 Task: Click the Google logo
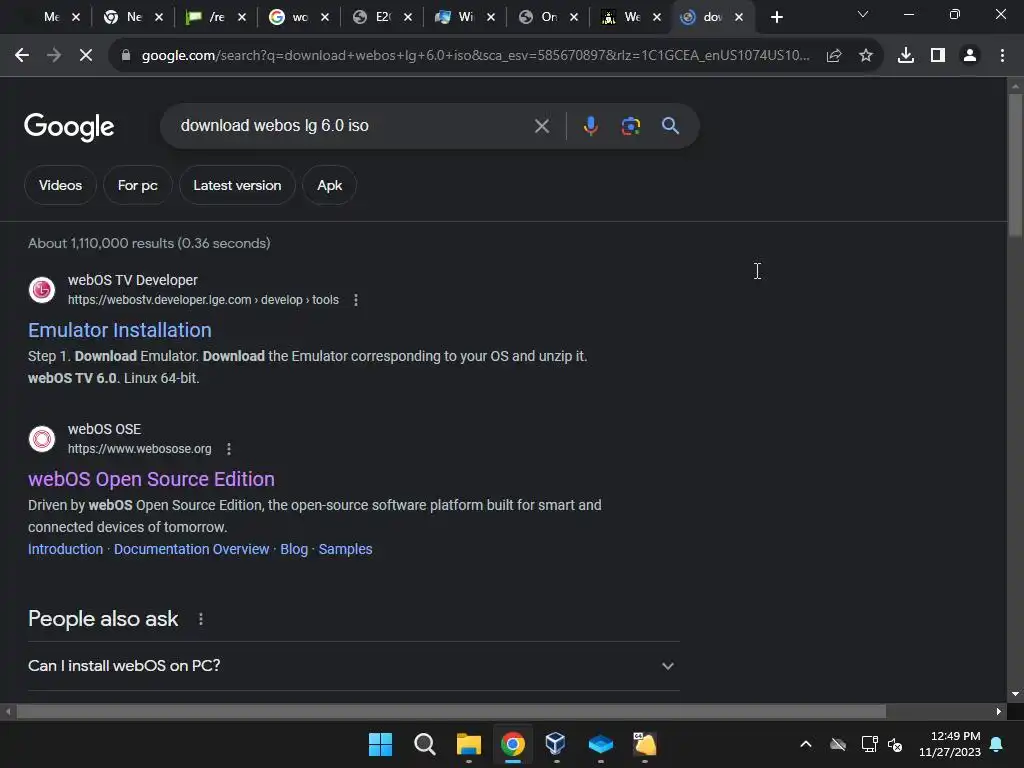[69, 127]
